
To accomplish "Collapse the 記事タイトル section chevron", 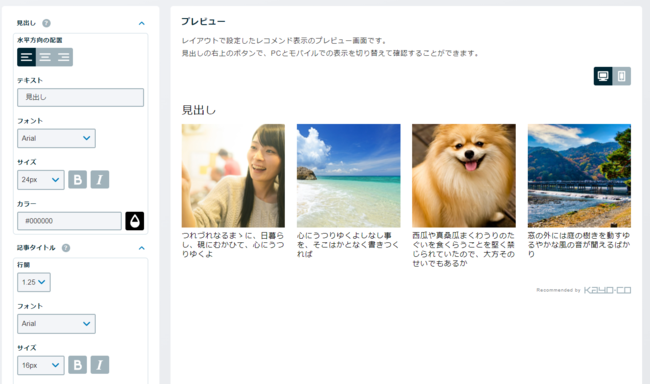I will [x=141, y=248].
